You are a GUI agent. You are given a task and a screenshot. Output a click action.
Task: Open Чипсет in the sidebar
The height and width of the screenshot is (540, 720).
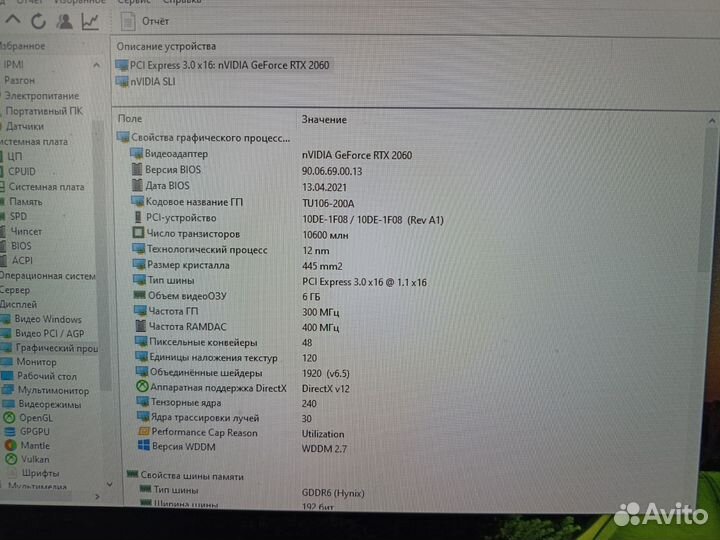coord(26,231)
